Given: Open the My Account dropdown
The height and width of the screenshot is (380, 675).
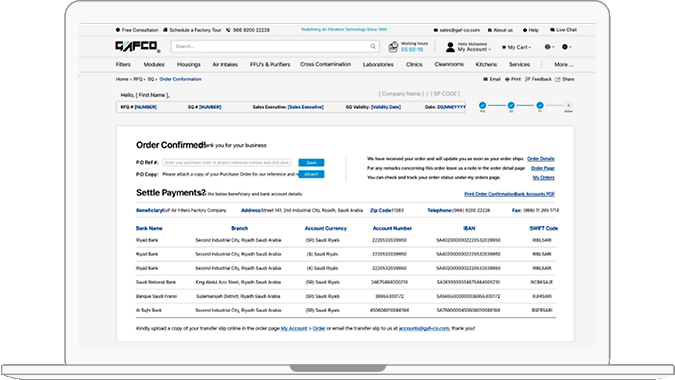Looking at the screenshot, I should [474, 49].
